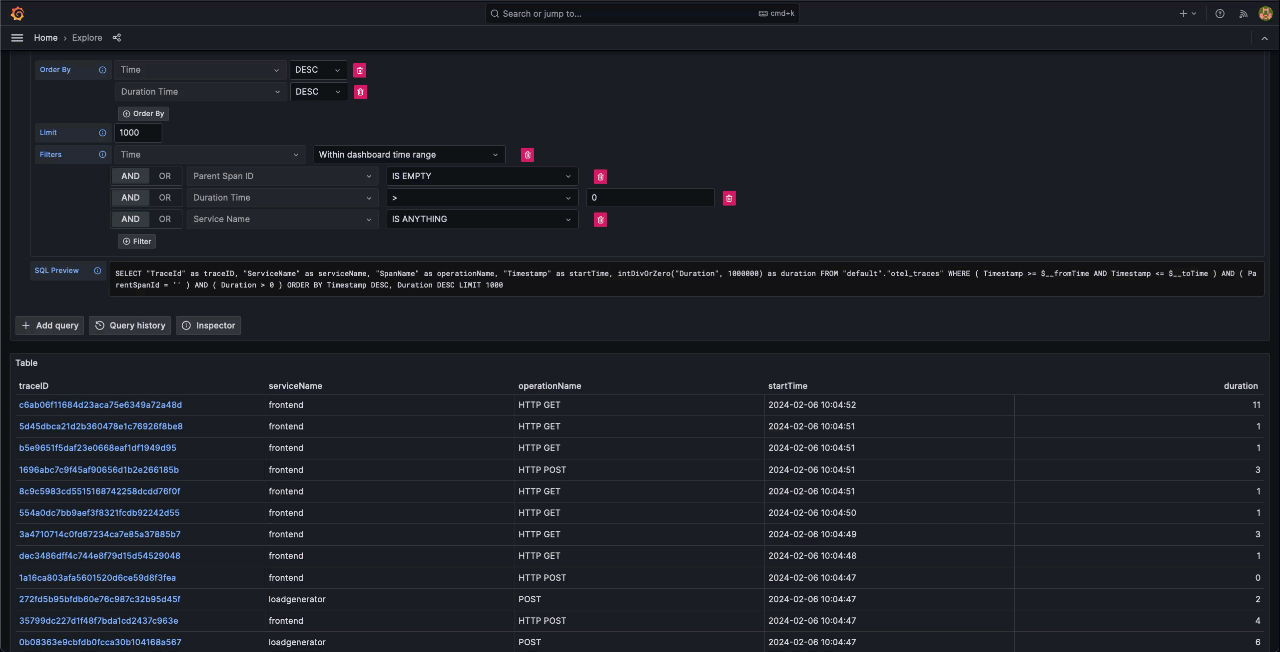
Task: Open the help question mark icon
Action: pos(1219,14)
